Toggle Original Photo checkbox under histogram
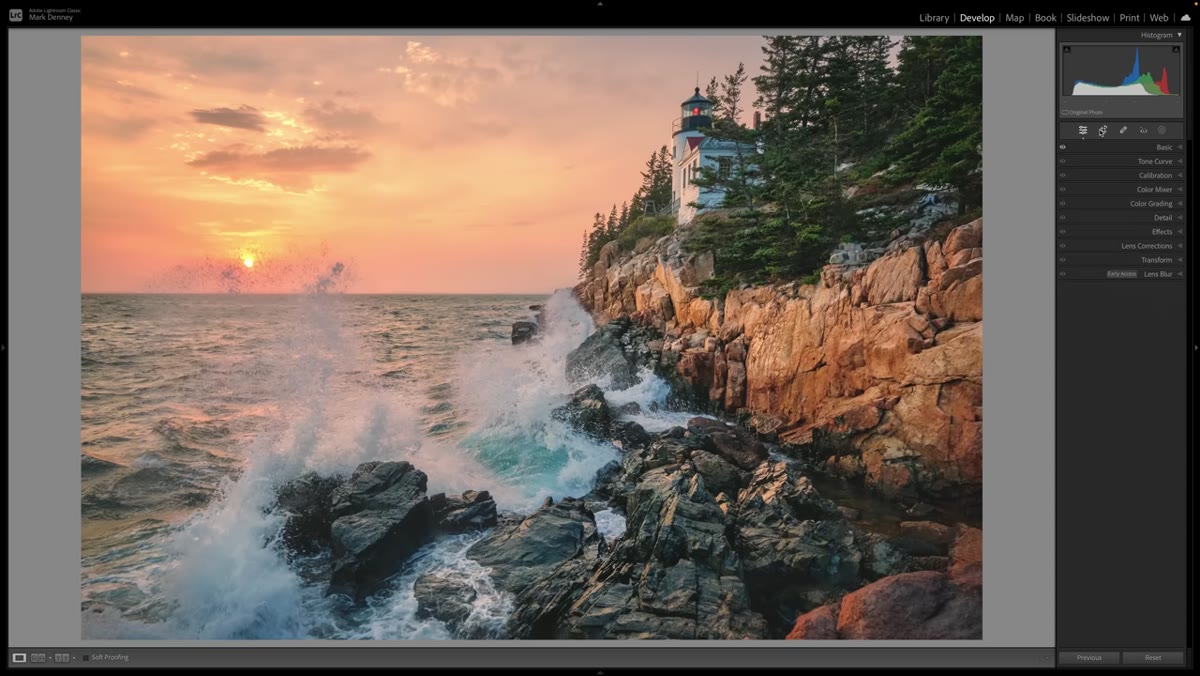 coord(1065,112)
